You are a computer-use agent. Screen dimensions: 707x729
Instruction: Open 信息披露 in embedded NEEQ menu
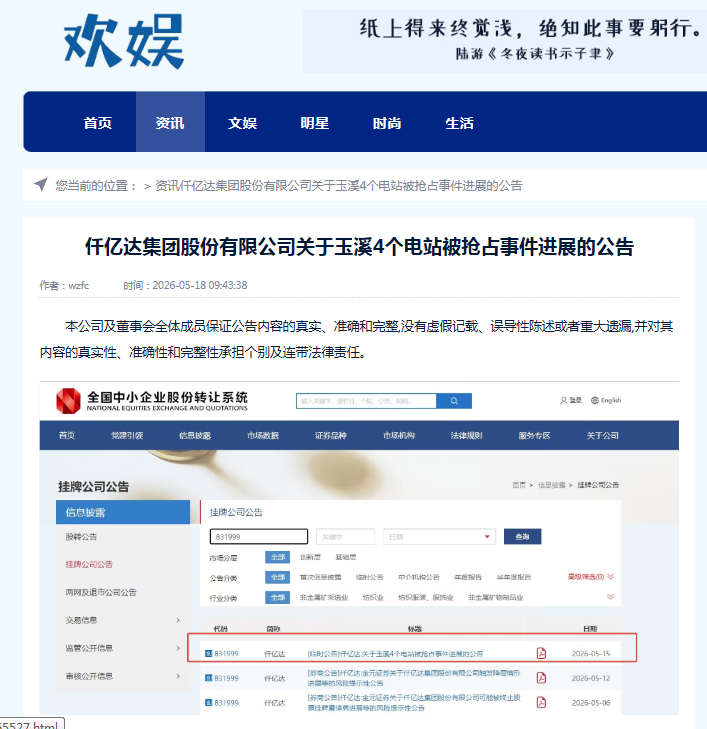tap(195, 436)
